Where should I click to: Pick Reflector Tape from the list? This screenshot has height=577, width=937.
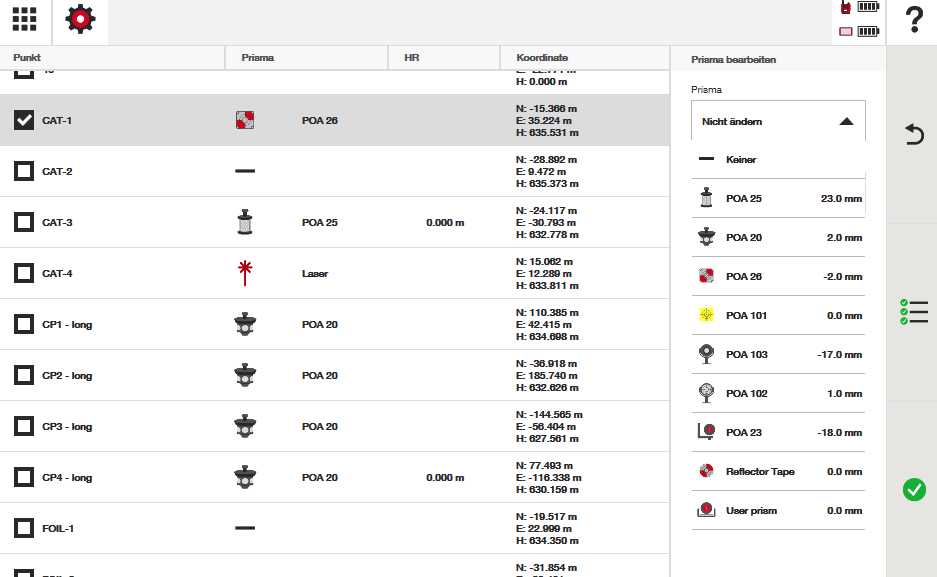778,471
